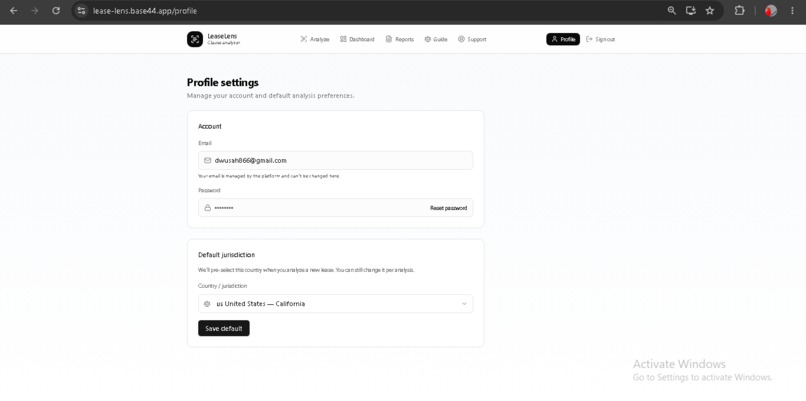Open the Reports page

point(399,39)
